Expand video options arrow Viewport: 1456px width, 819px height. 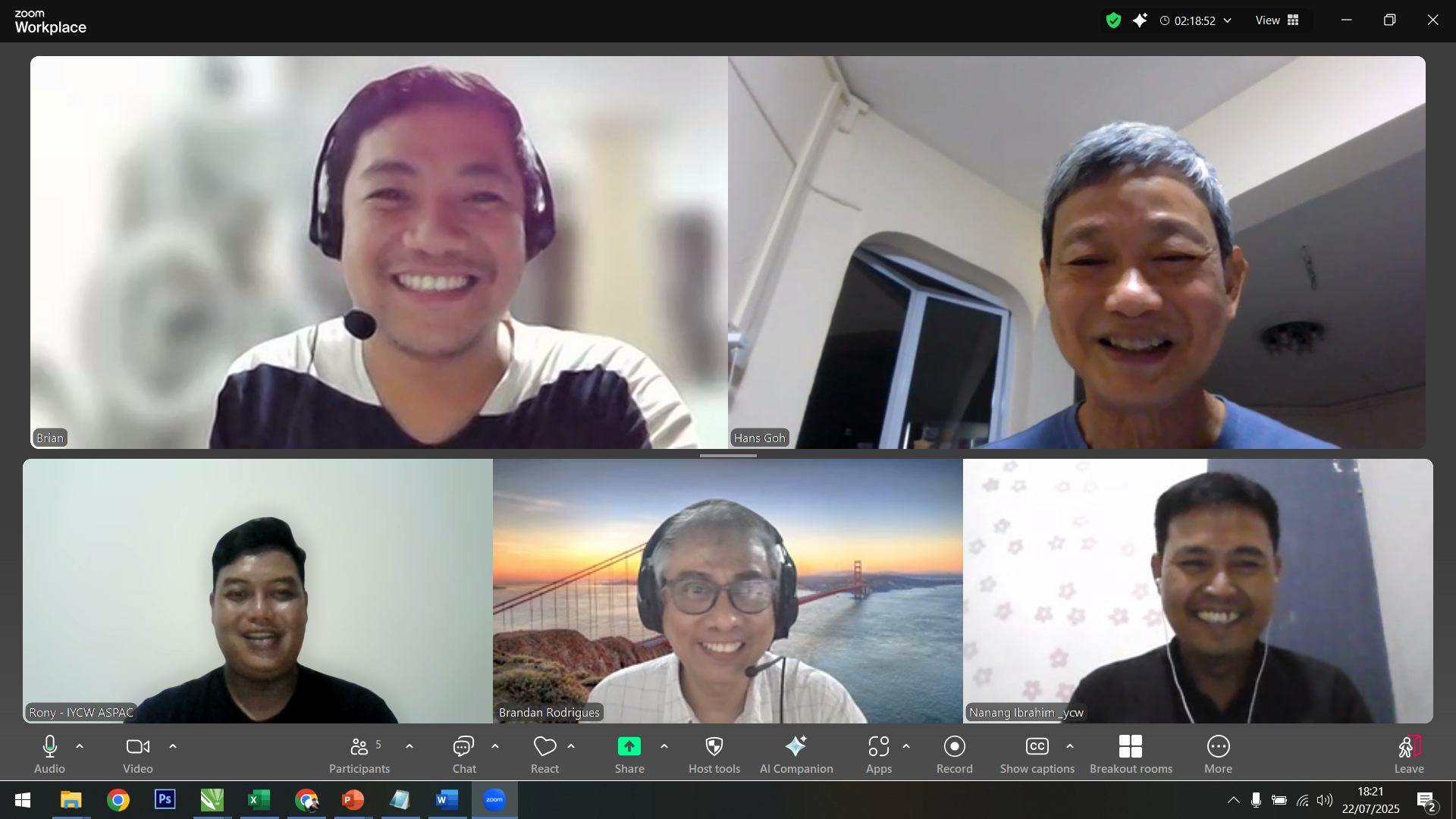(173, 746)
